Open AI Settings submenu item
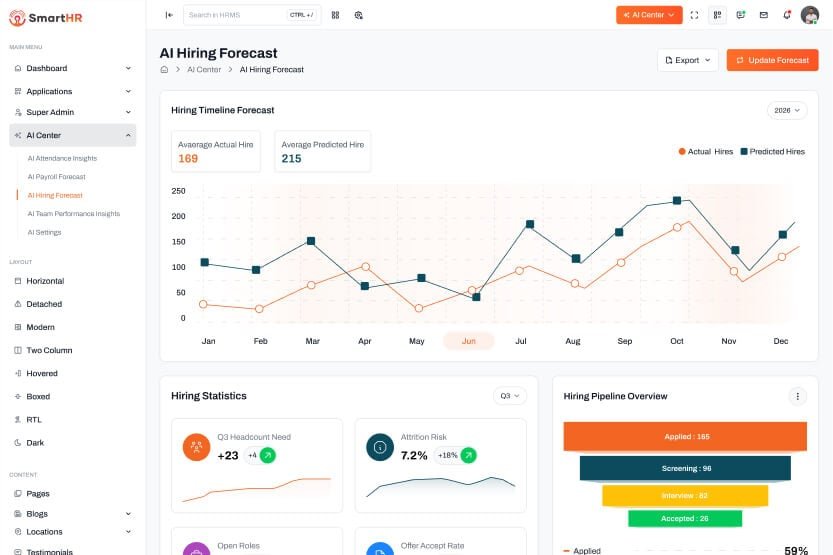 coord(44,232)
